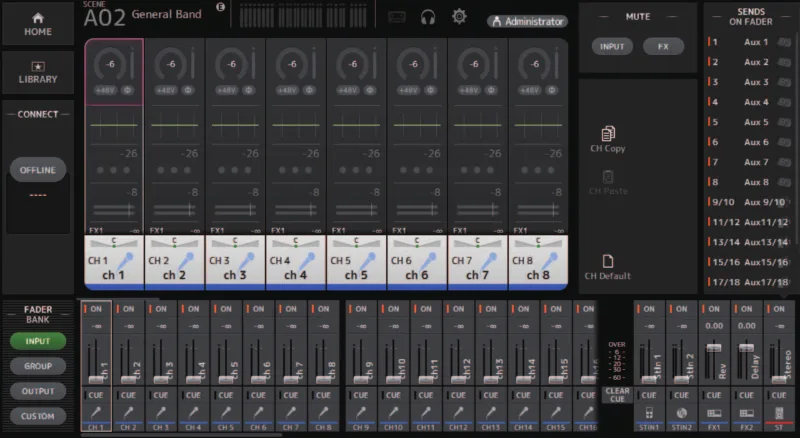The width and height of the screenshot is (800, 438).
Task: Select the STIN1 channel icon
Action: 649,412
